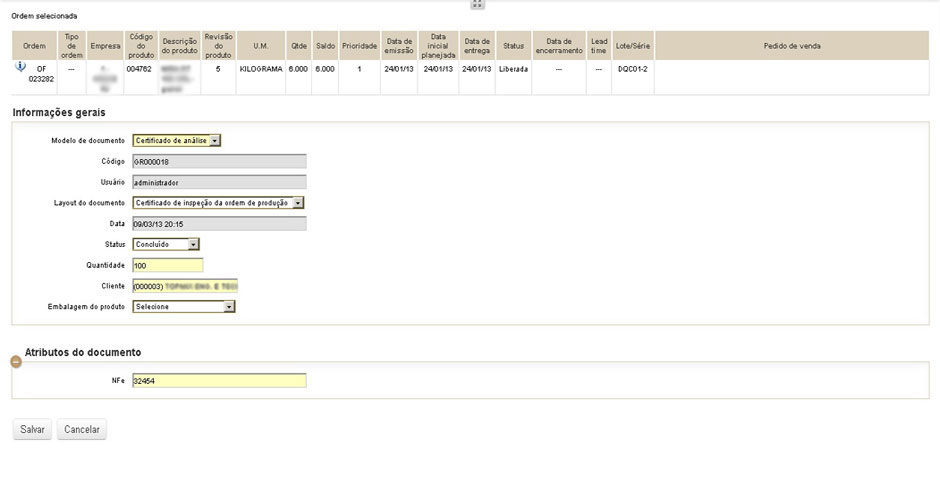Collapse the Atributos do documento section

(x=15, y=361)
